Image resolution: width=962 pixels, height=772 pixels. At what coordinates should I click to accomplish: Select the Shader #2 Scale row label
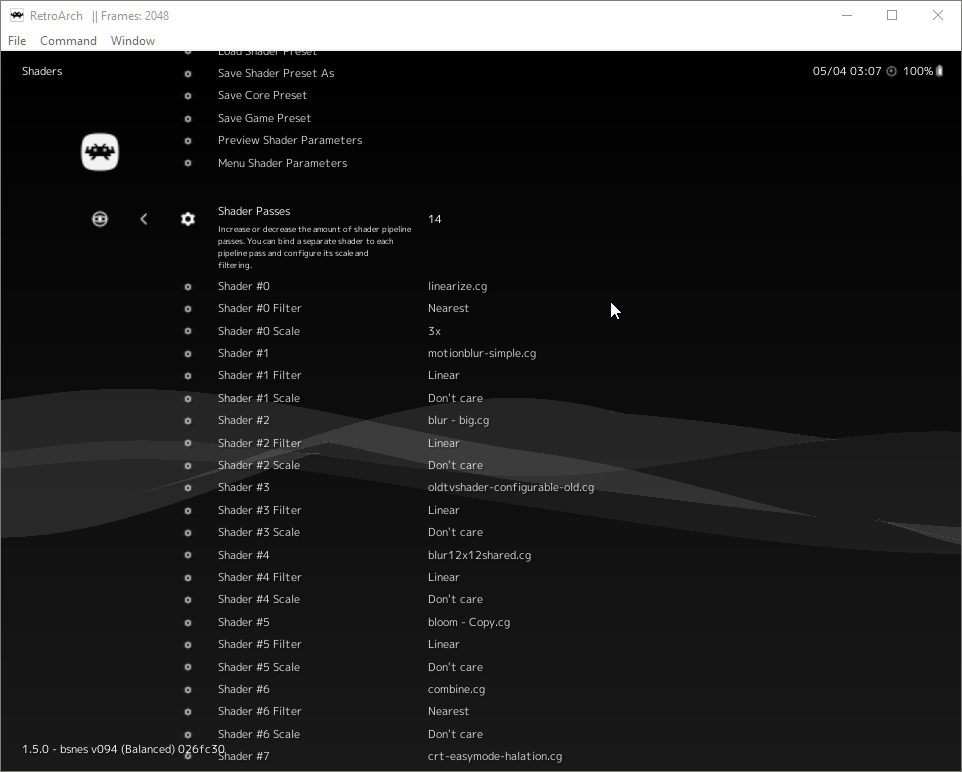[x=259, y=465]
